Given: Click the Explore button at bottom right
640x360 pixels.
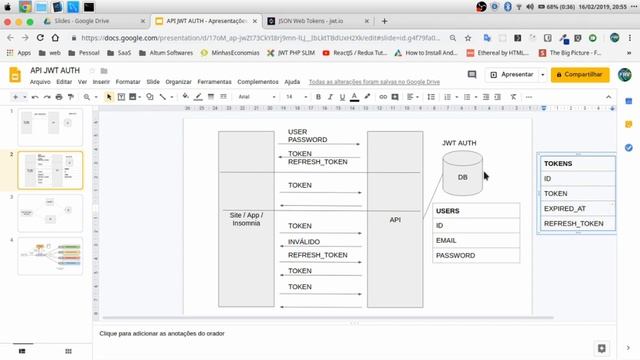Looking at the screenshot, I should click(x=602, y=348).
